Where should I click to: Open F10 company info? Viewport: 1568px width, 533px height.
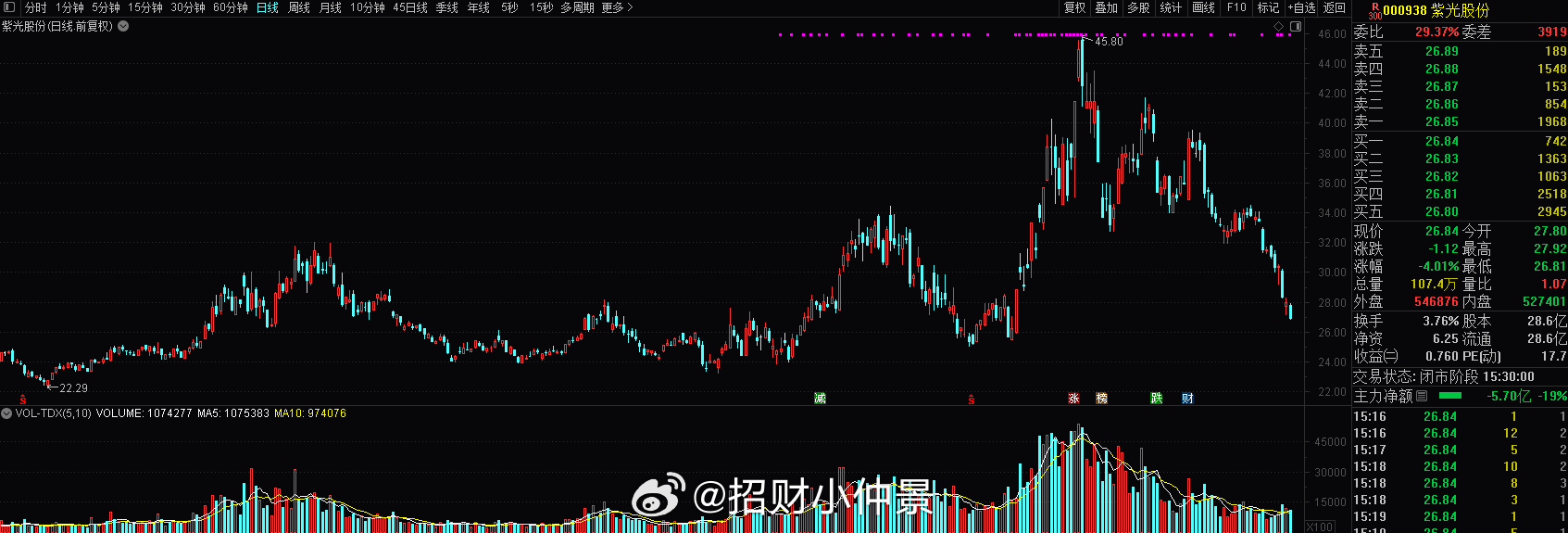coord(1236,7)
